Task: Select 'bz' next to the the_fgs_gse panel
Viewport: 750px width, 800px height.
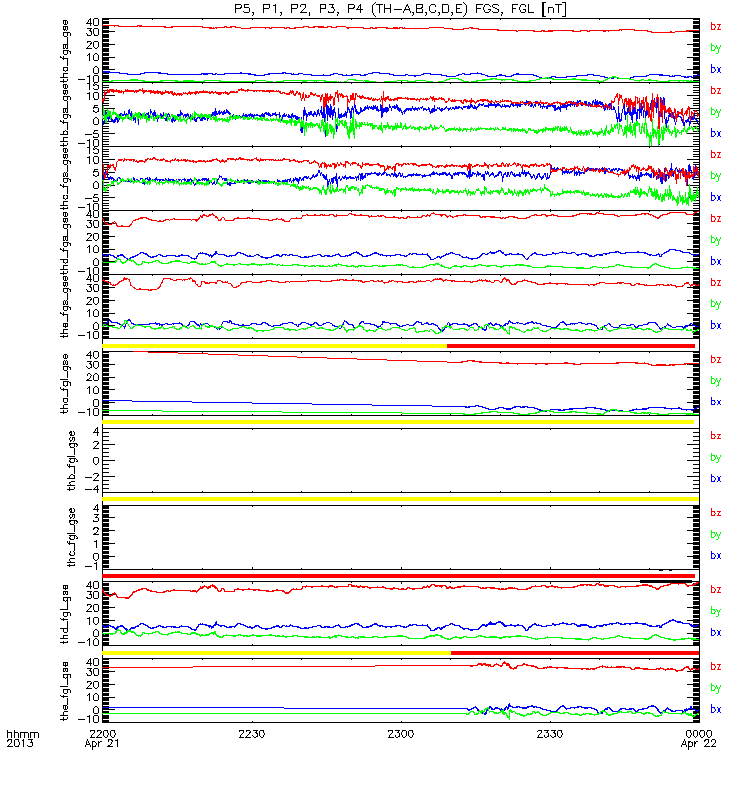Action: pos(715,282)
